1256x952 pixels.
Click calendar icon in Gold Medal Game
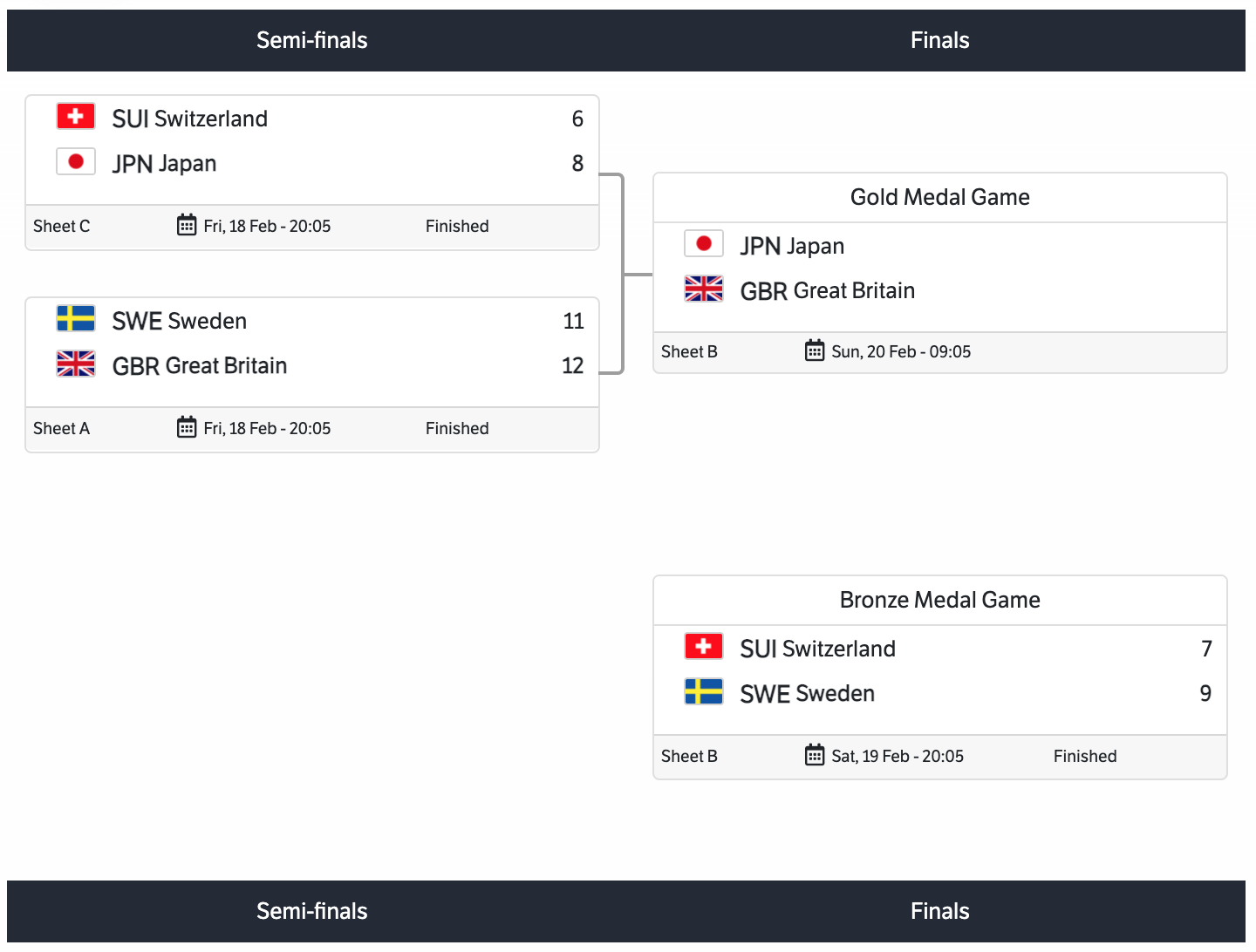point(815,350)
